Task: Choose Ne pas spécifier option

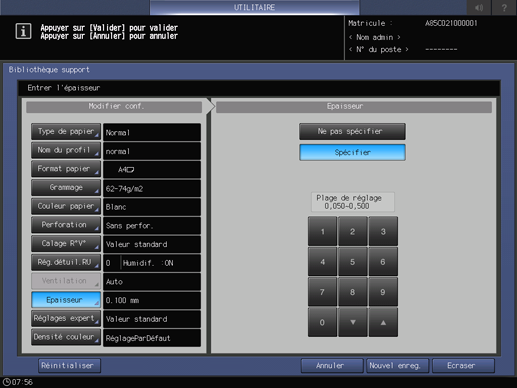Action: (352, 131)
